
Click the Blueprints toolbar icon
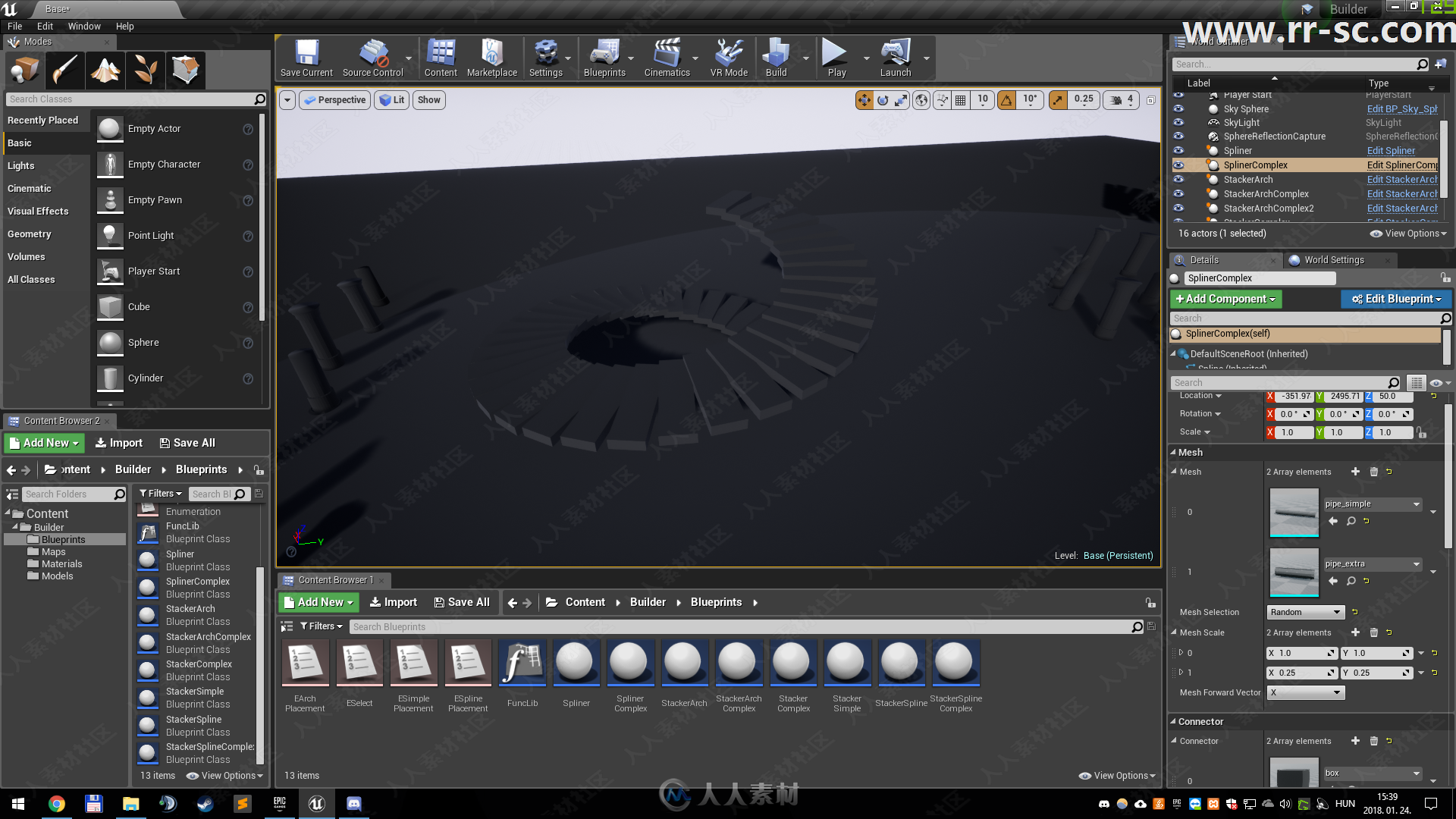coord(603,55)
